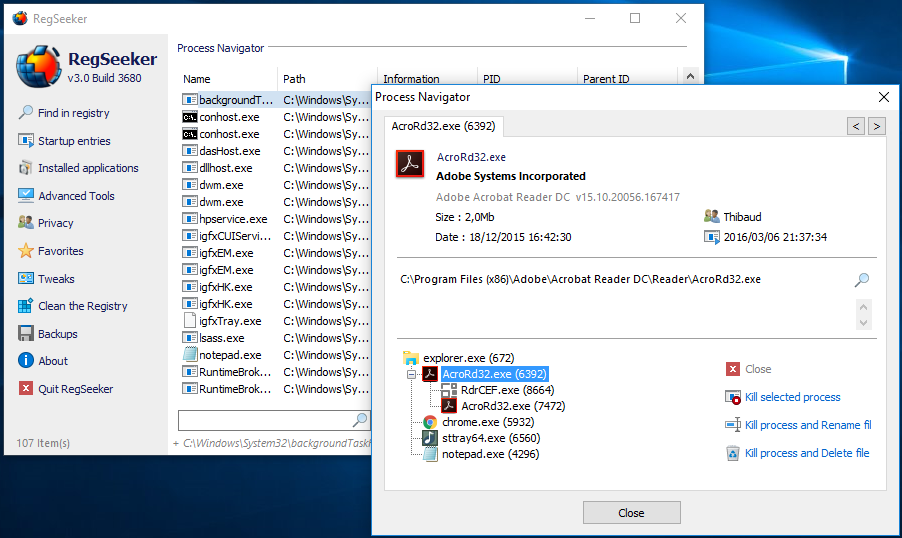The image size is (902, 538).
Task: Click magnifier icon beside AcroRd32 file path
Action: pyautogui.click(x=862, y=280)
